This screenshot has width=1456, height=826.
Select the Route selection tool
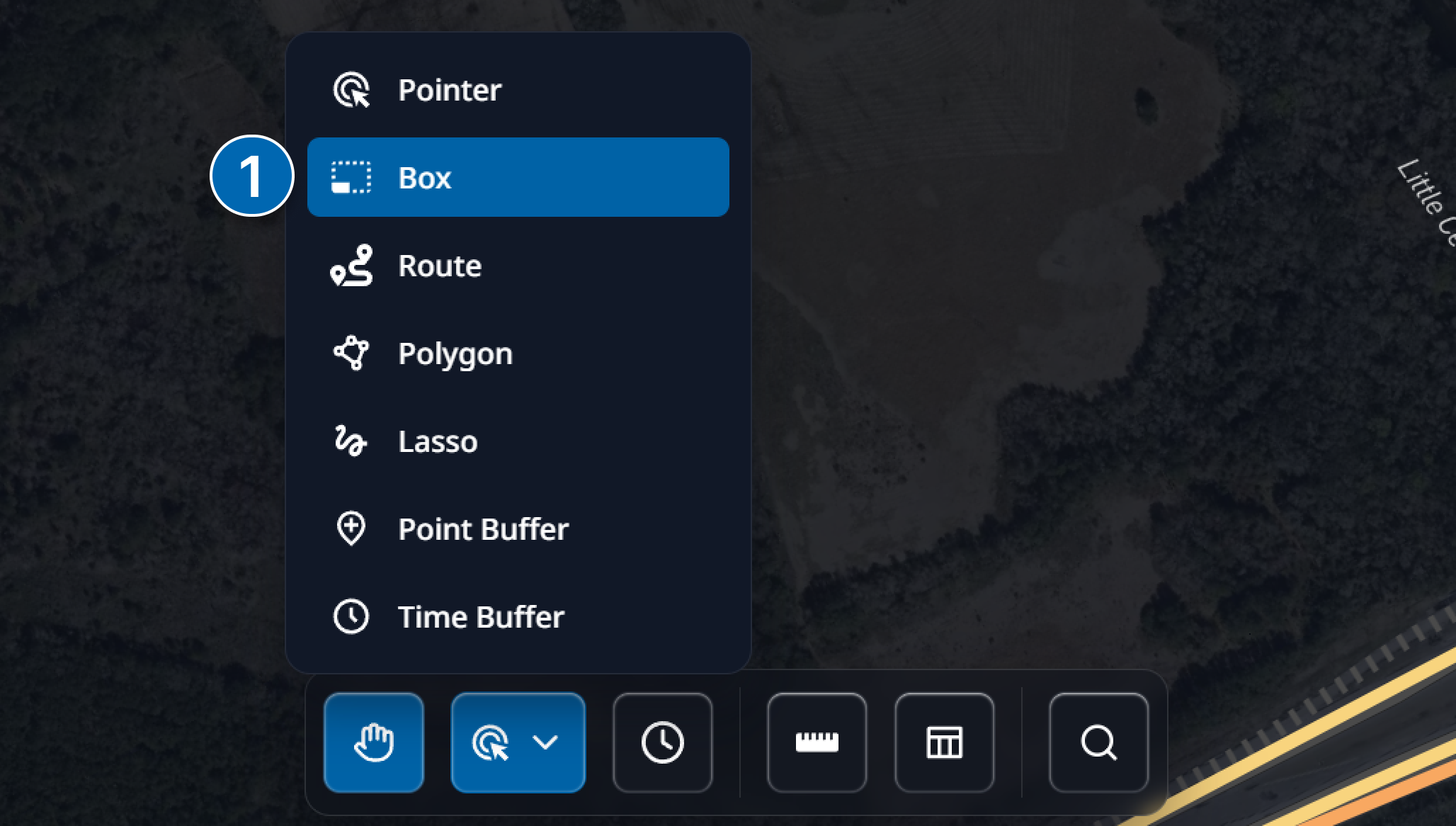439,266
